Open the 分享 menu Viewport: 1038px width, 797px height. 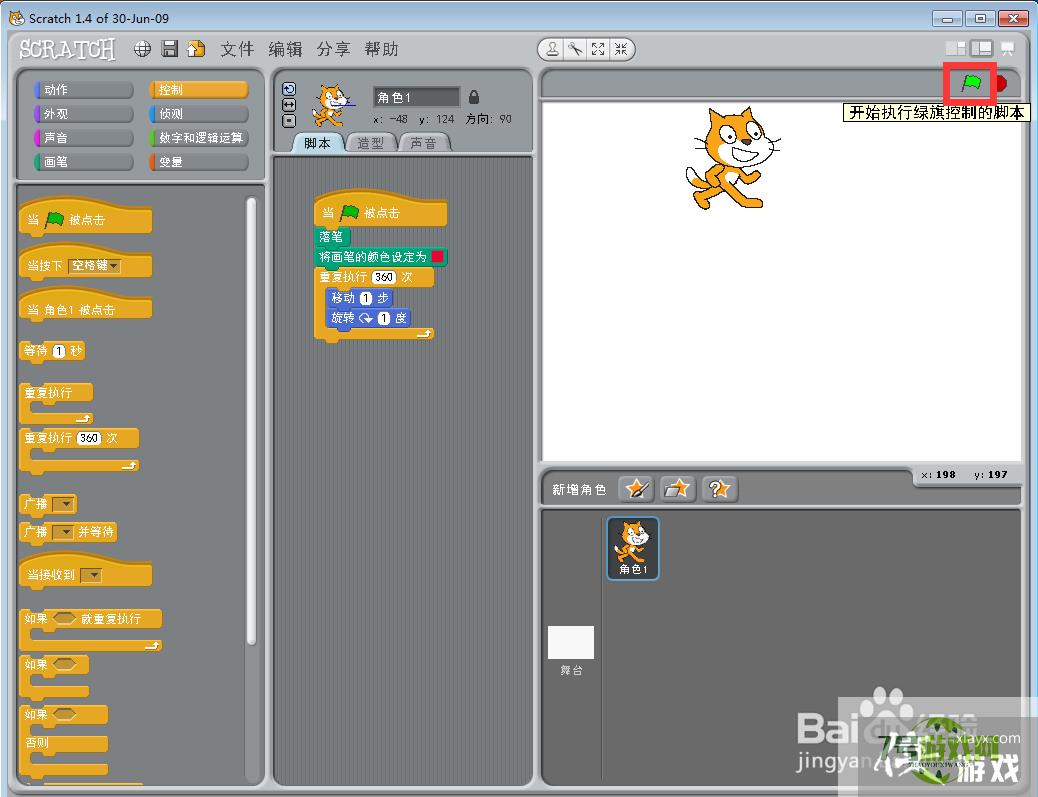coord(333,49)
